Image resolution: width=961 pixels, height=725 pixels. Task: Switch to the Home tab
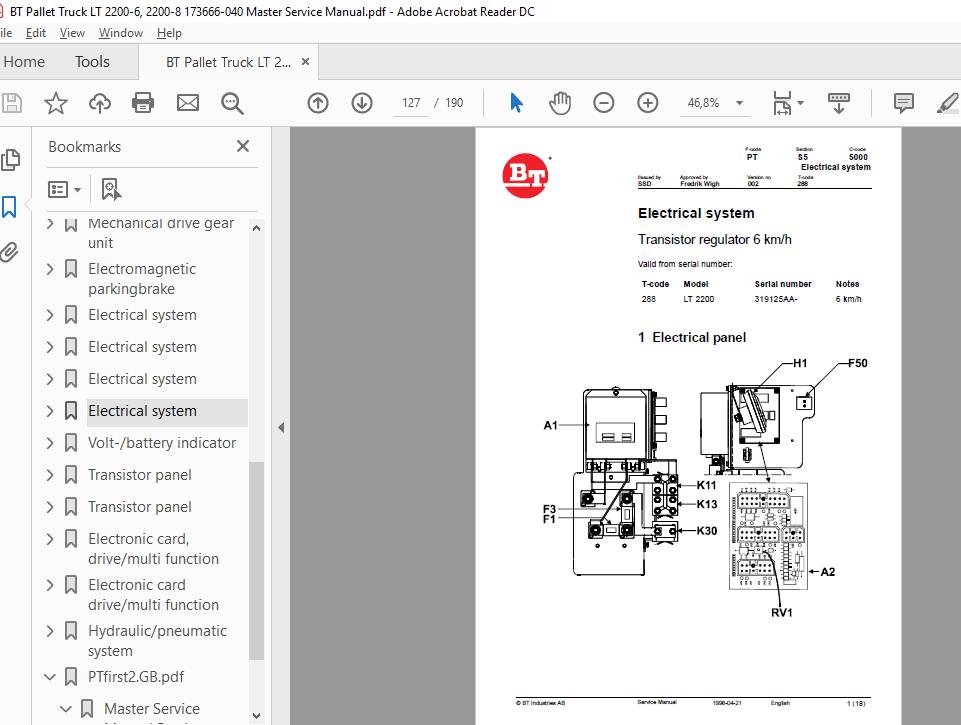pyautogui.click(x=24, y=62)
